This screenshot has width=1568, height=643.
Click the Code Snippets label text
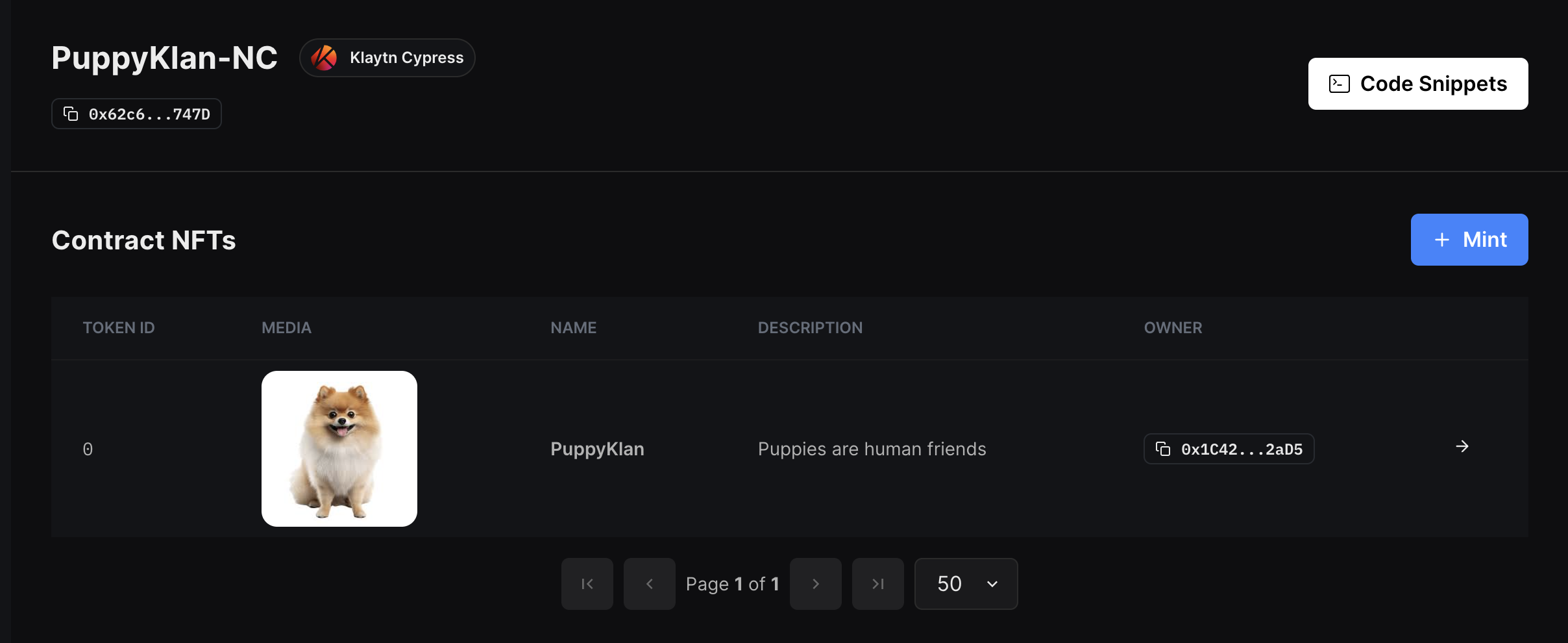tap(1433, 84)
